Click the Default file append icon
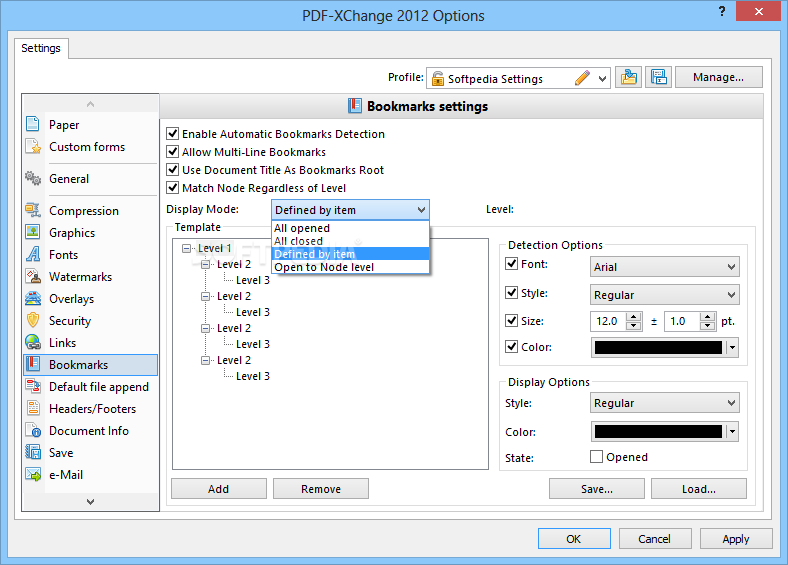The height and width of the screenshot is (565, 788). [x=33, y=386]
